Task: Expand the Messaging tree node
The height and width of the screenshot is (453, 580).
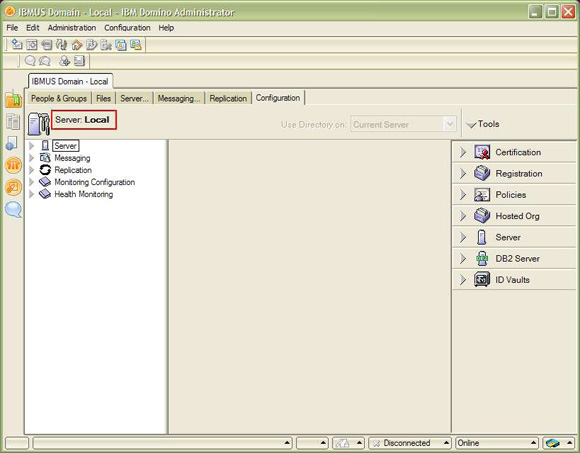Action: tap(32, 158)
